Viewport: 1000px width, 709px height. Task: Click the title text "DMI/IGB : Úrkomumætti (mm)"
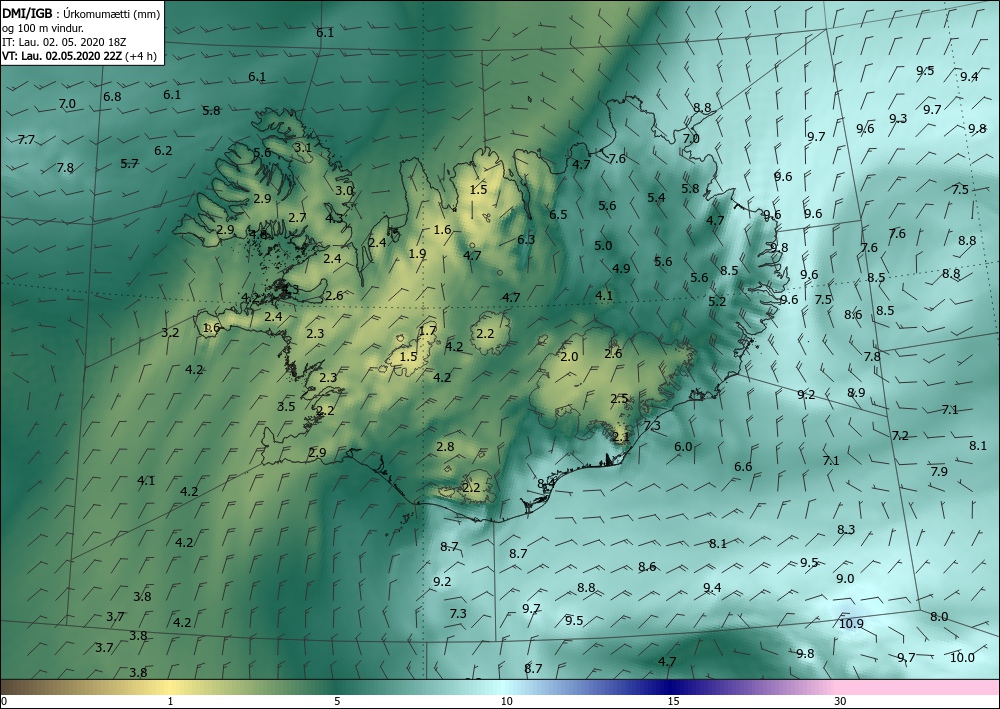pyautogui.click(x=80, y=14)
